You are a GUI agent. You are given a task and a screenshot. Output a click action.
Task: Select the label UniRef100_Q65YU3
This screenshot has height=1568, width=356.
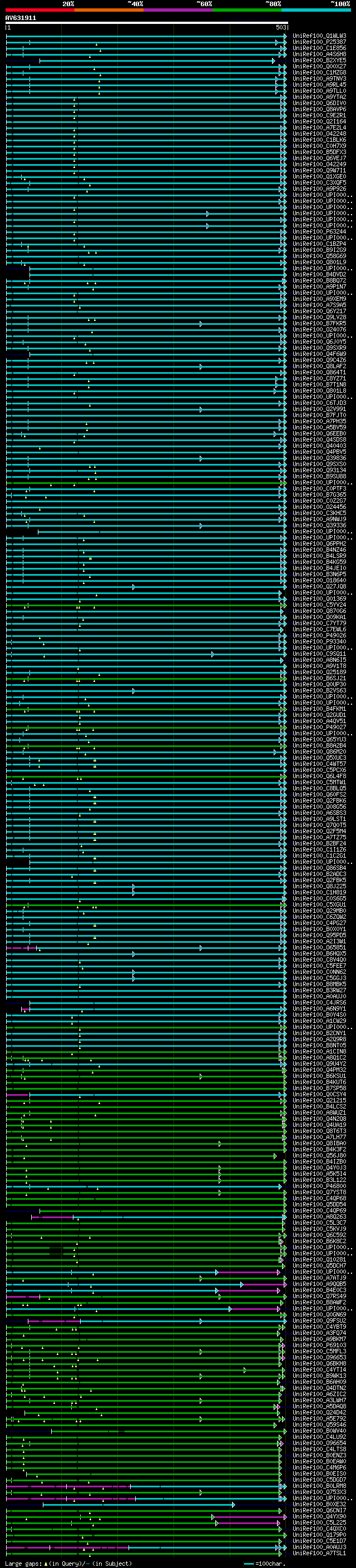coord(319,740)
